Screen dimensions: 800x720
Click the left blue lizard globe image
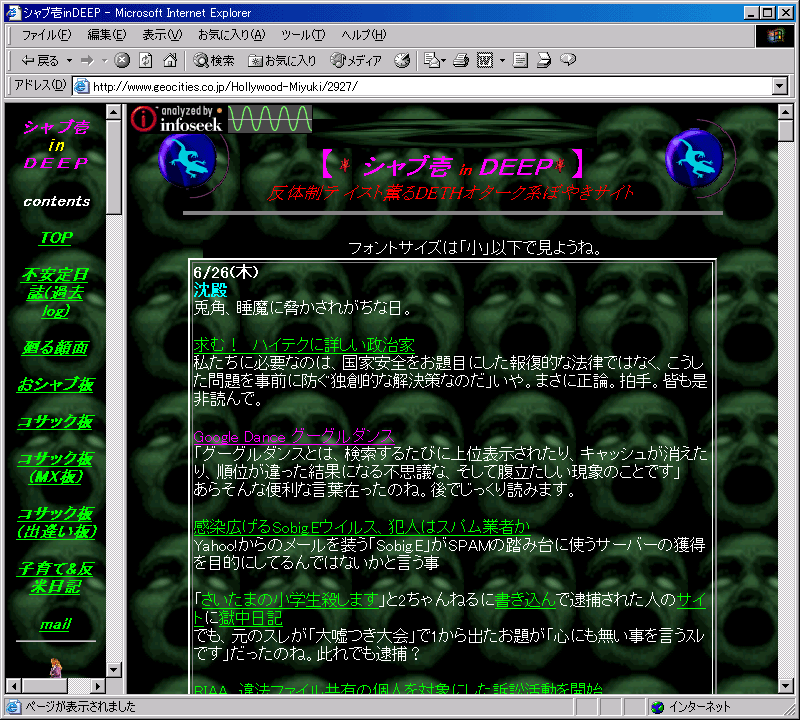click(x=188, y=160)
